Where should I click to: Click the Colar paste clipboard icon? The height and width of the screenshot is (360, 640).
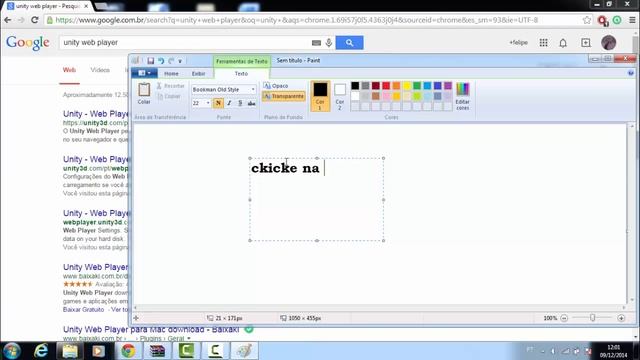pos(144,89)
